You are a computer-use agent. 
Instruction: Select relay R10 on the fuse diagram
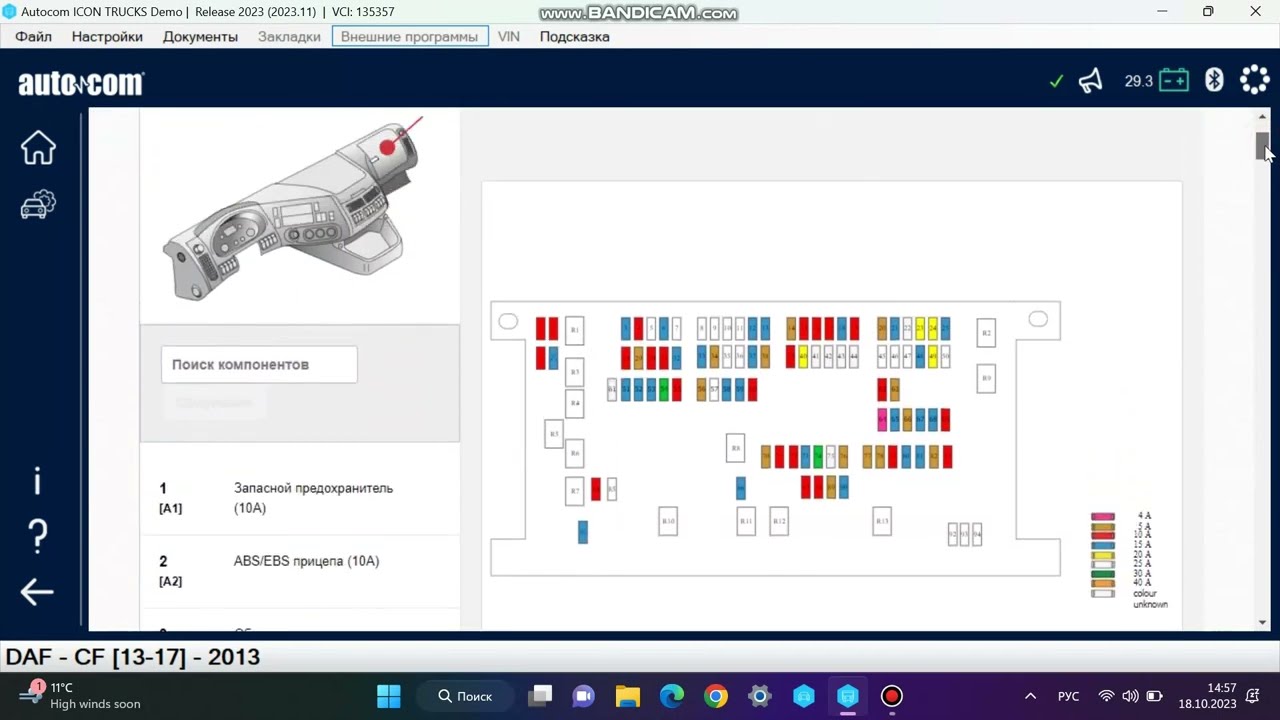point(668,521)
